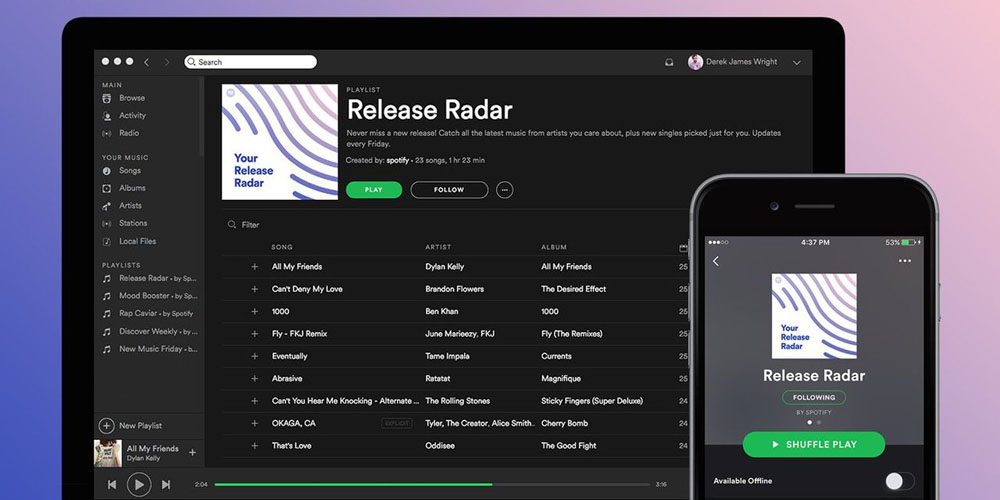This screenshot has height=500, width=1000.
Task: Open artist Dylan Kelly in track list
Action: point(445,267)
